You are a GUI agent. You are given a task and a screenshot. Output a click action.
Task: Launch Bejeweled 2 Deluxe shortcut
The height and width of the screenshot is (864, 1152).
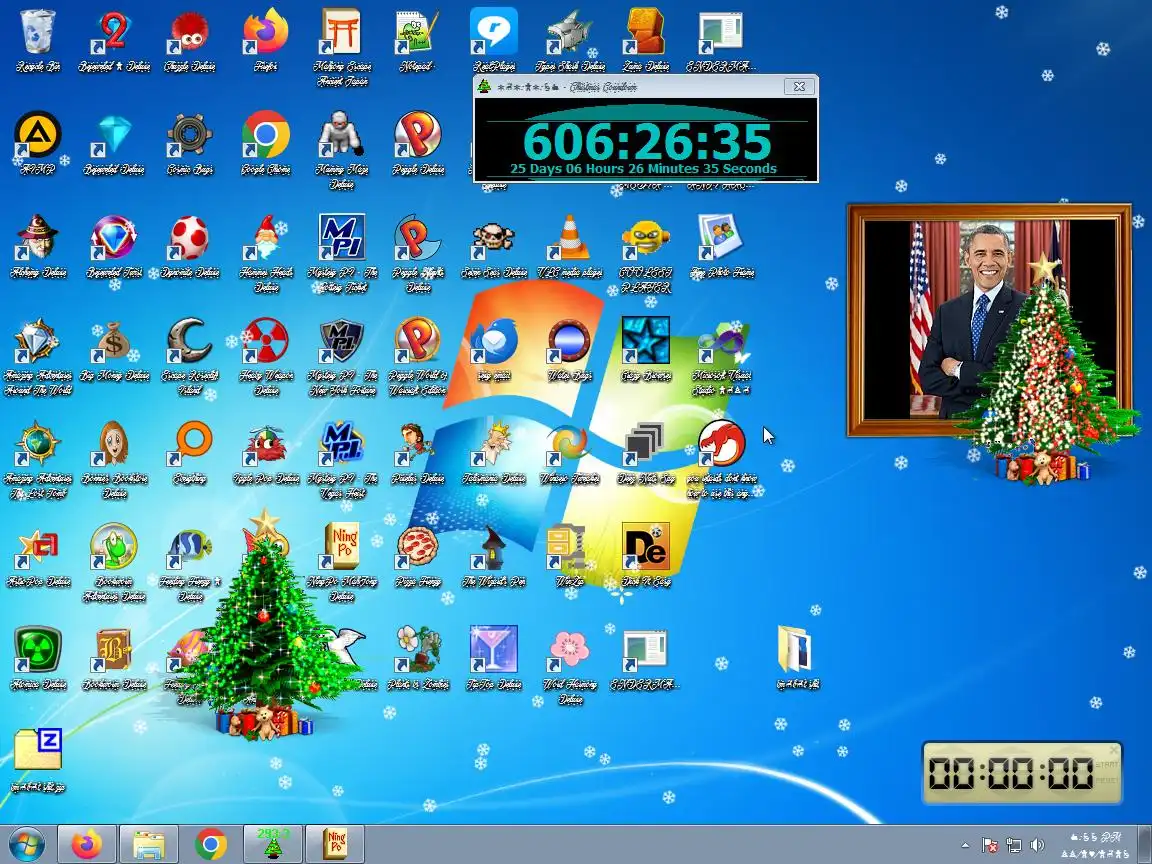click(x=114, y=40)
